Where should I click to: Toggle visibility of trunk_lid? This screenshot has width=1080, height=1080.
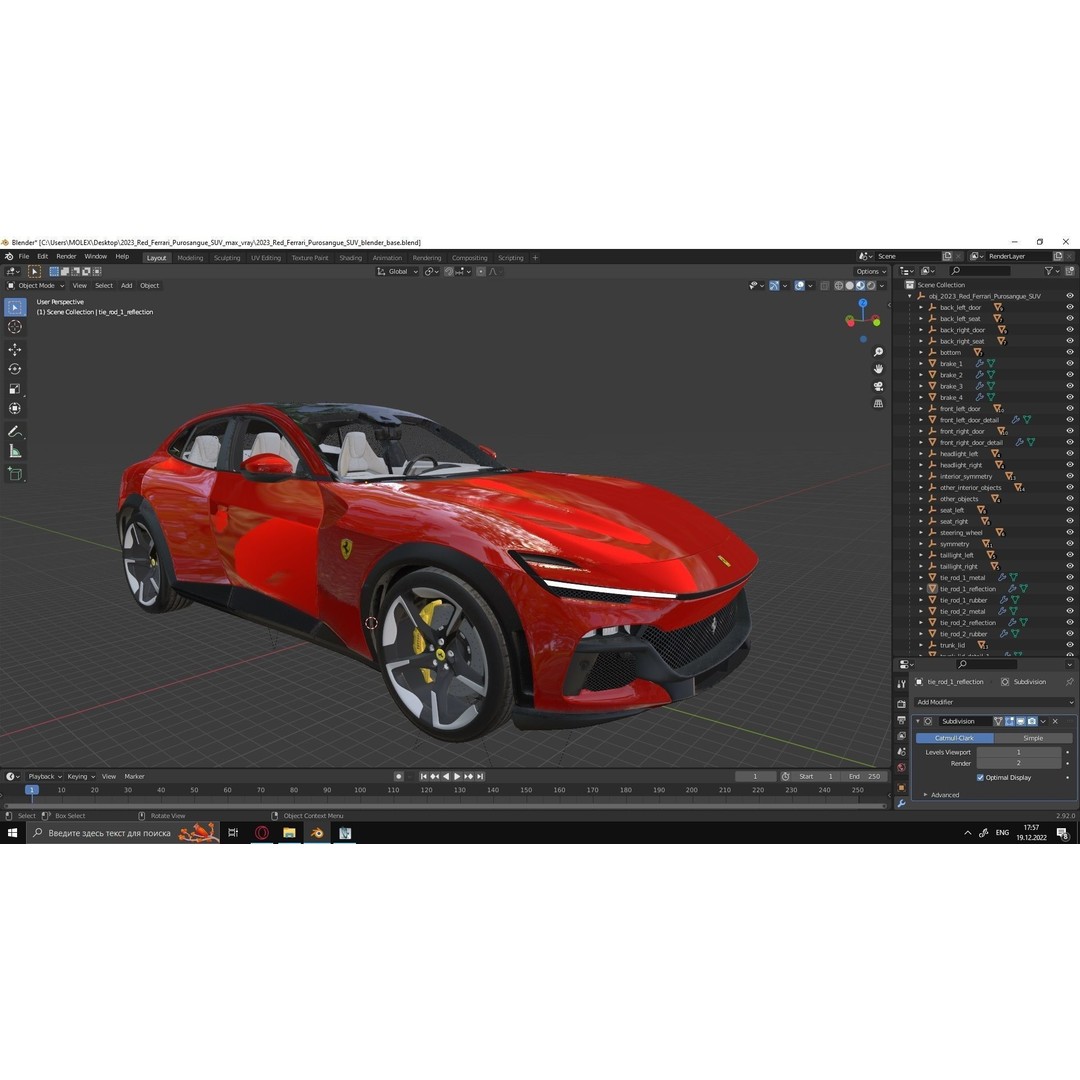1070,645
